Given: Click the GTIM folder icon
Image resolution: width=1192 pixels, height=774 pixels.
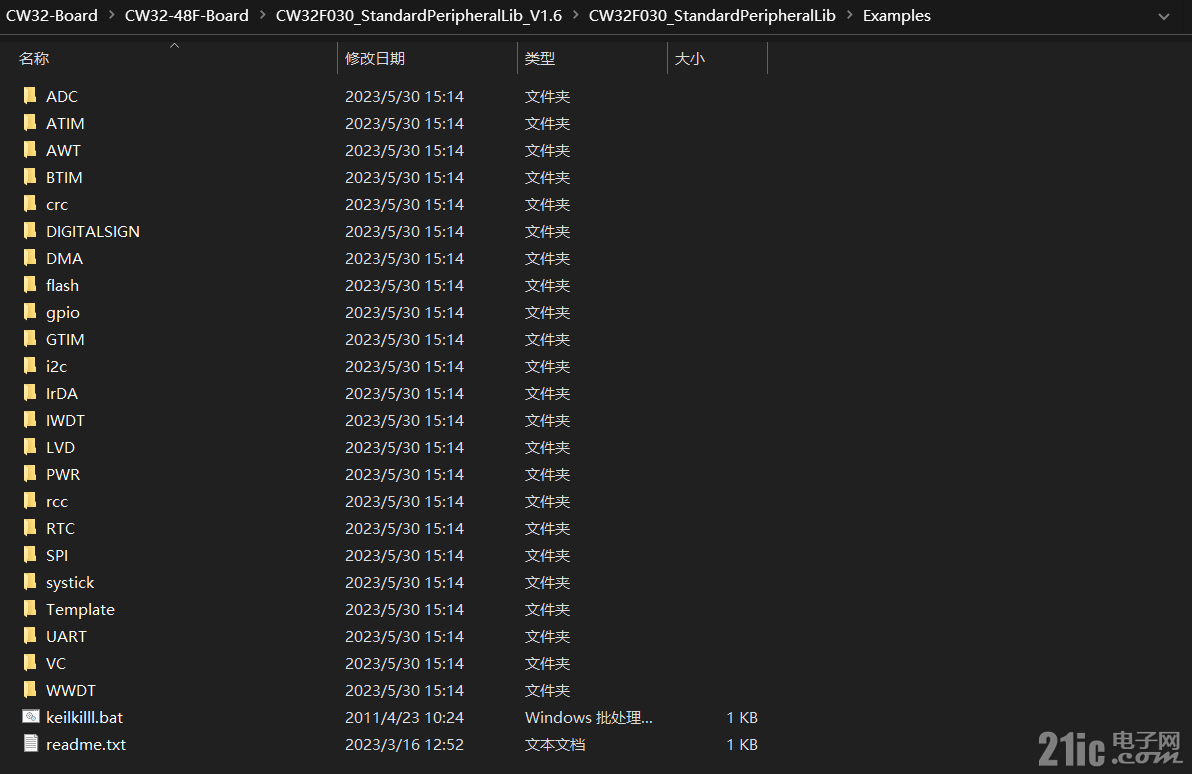Looking at the screenshot, I should click(x=30, y=339).
